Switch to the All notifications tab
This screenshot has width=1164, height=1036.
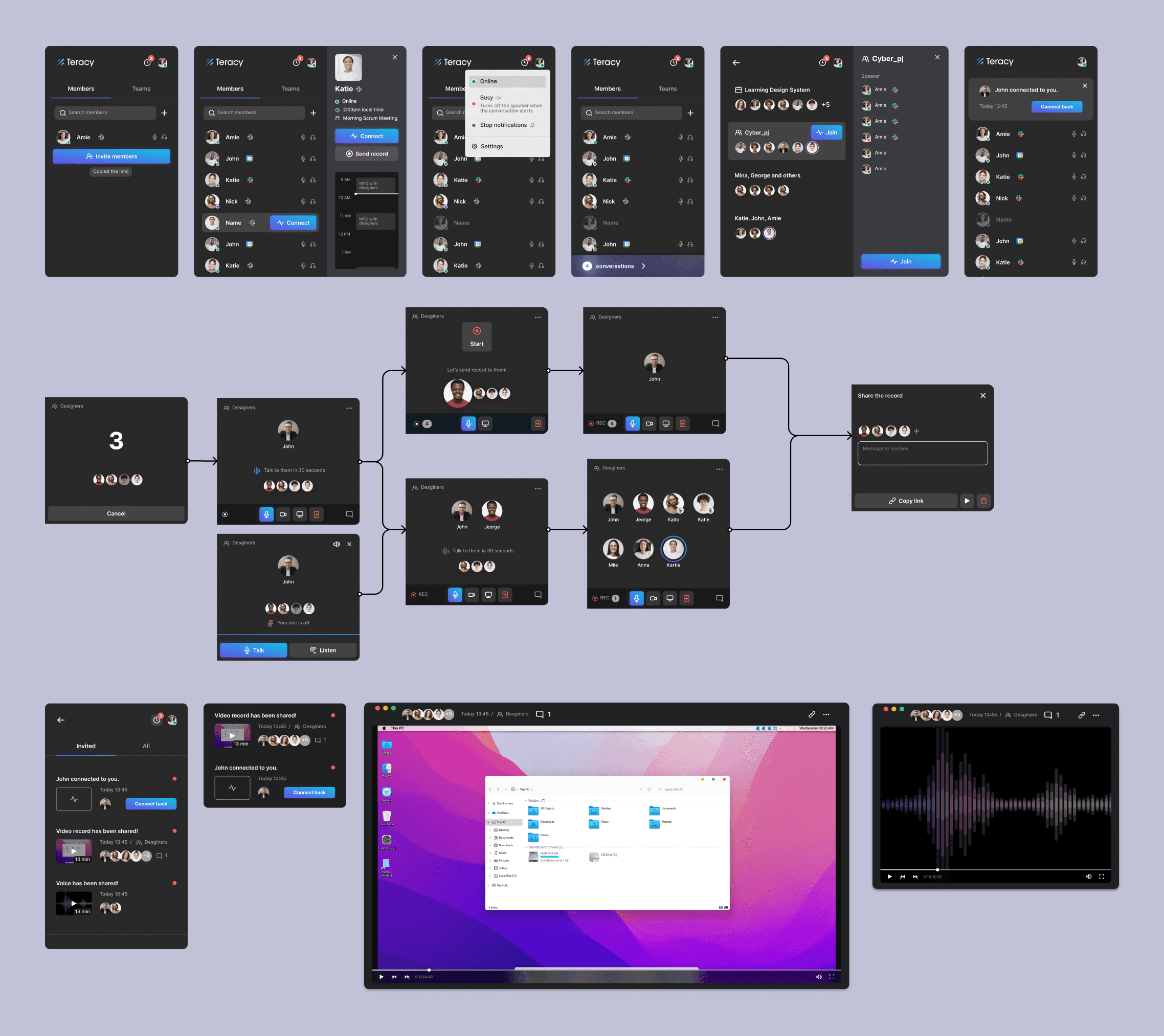146,746
